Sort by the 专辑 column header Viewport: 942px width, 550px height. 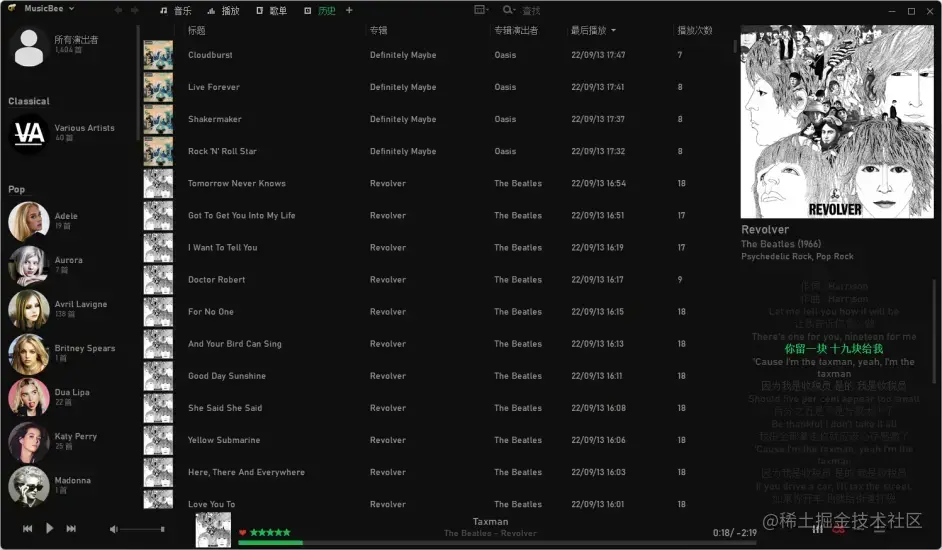click(378, 30)
